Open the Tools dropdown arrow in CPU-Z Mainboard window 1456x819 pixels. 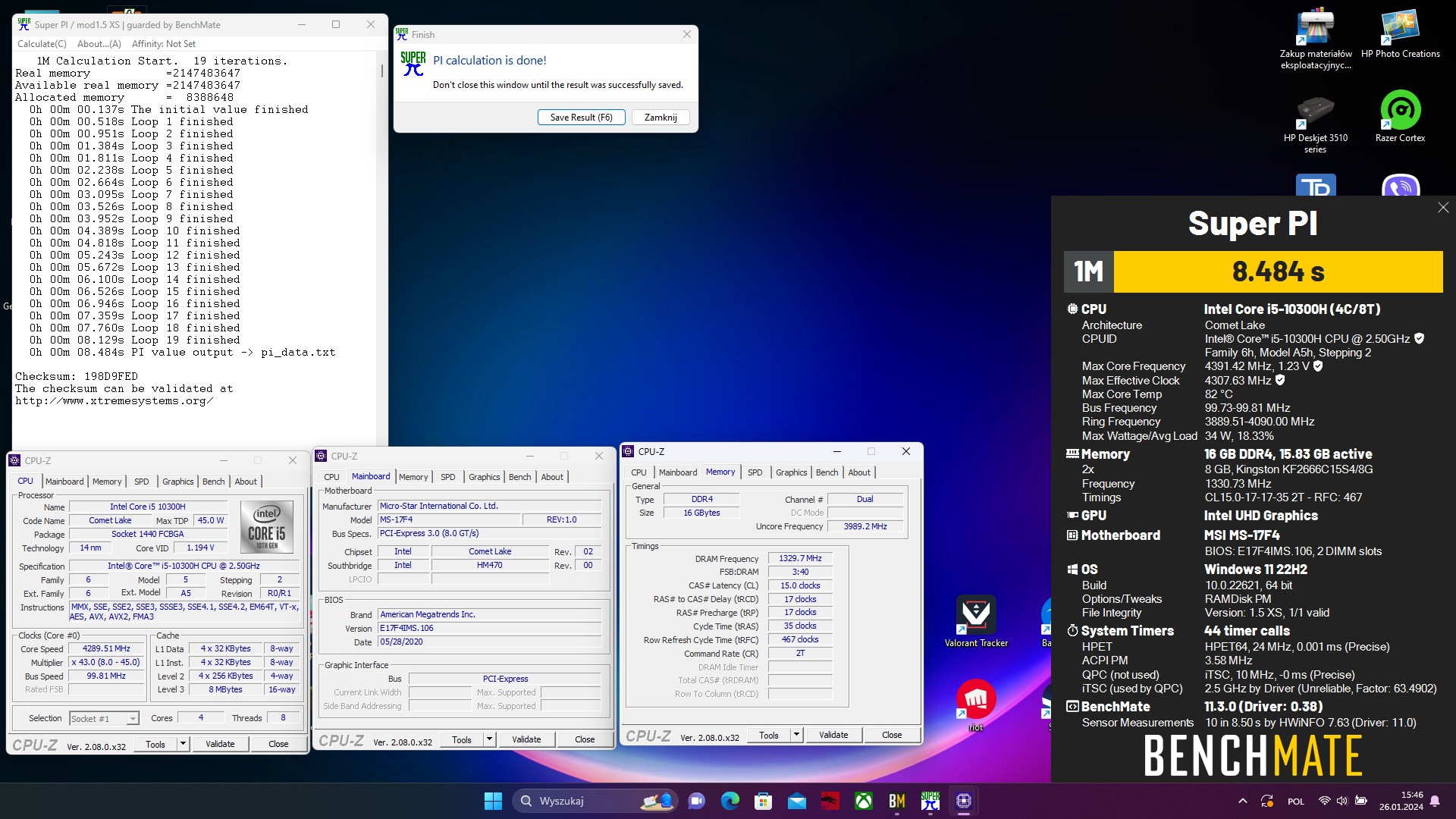tap(489, 739)
